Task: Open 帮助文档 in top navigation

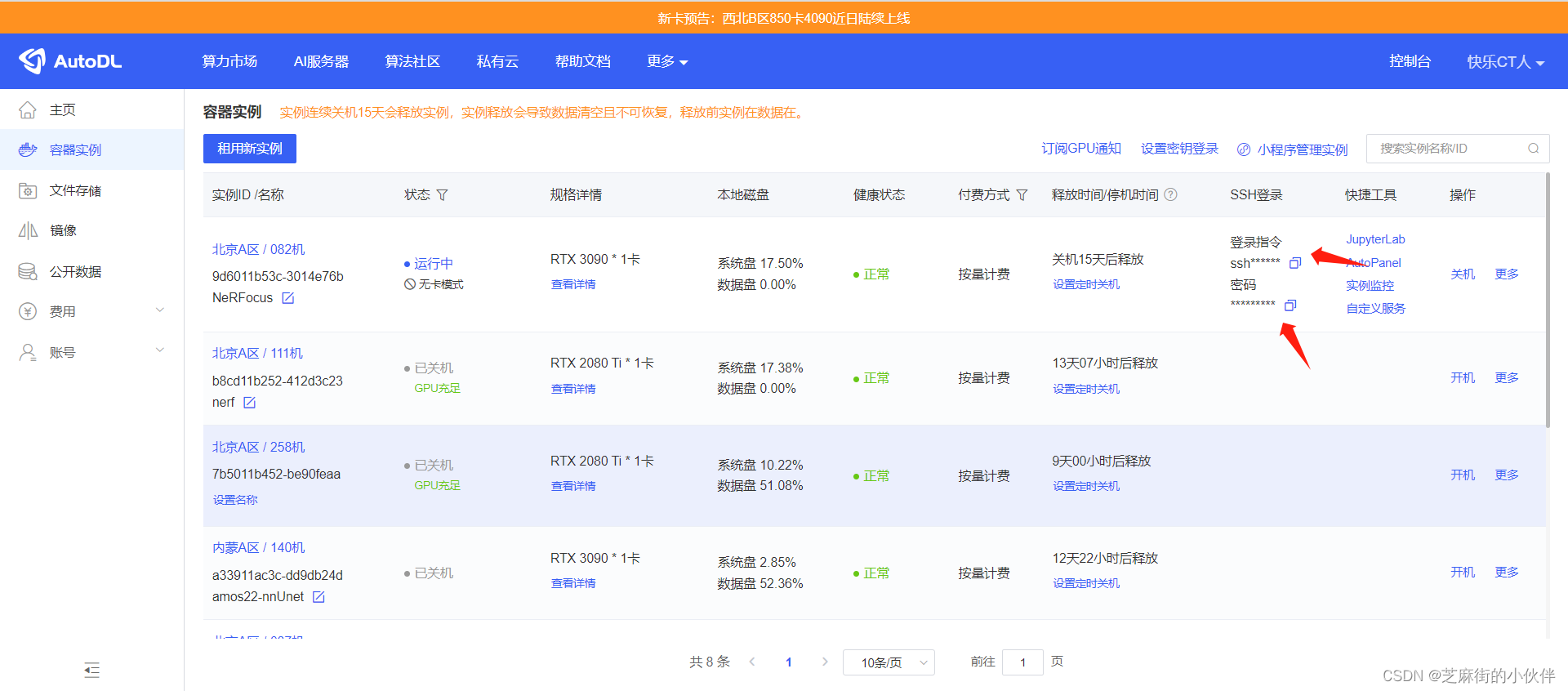Action: click(582, 61)
